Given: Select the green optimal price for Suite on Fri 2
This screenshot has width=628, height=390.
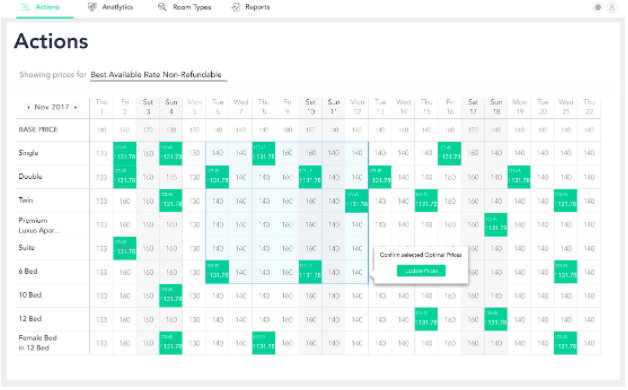Looking at the screenshot, I should click(125, 248).
